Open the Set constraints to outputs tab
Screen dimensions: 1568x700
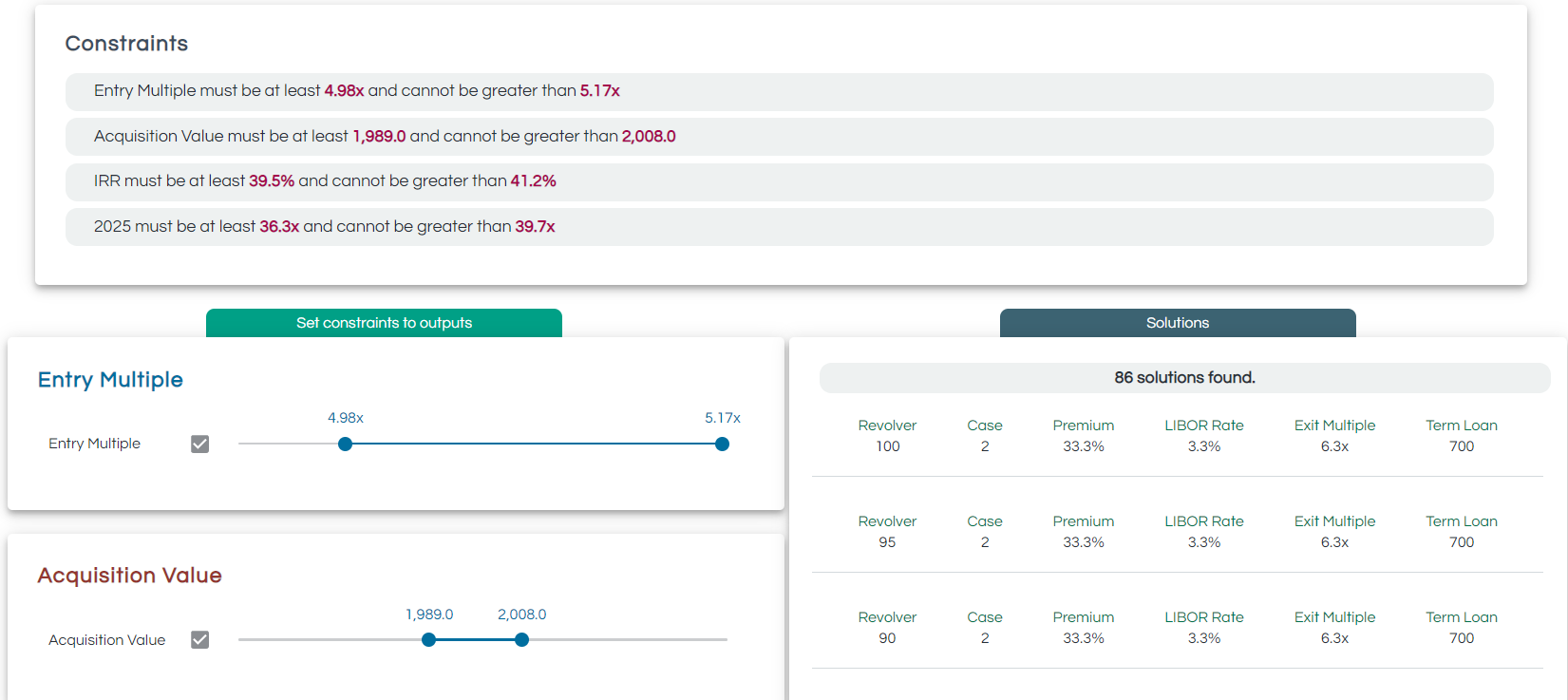pos(384,323)
